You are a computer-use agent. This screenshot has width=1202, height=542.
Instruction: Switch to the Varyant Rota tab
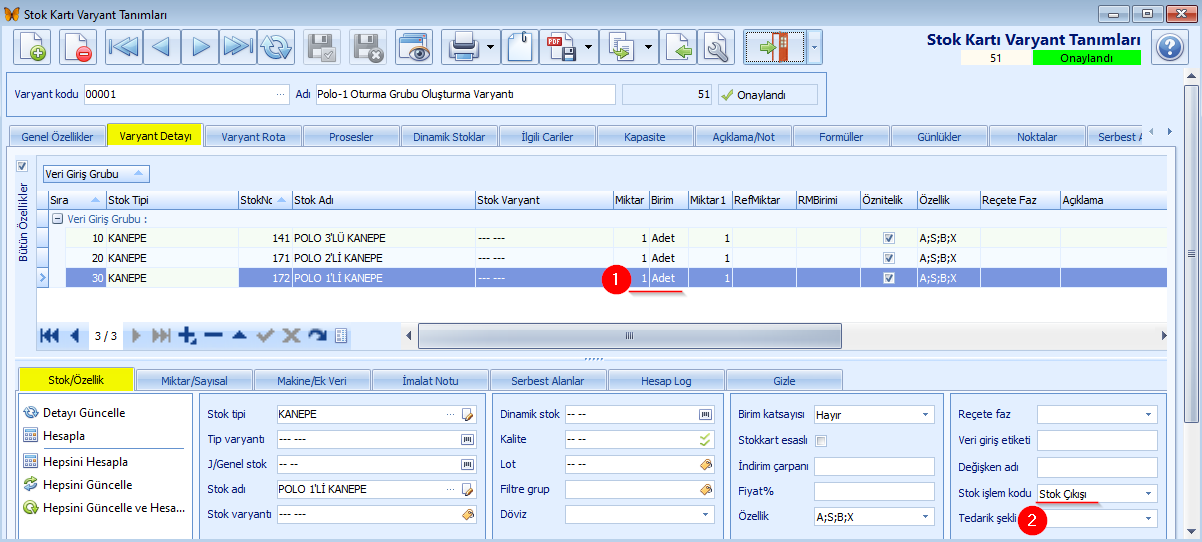coord(253,136)
